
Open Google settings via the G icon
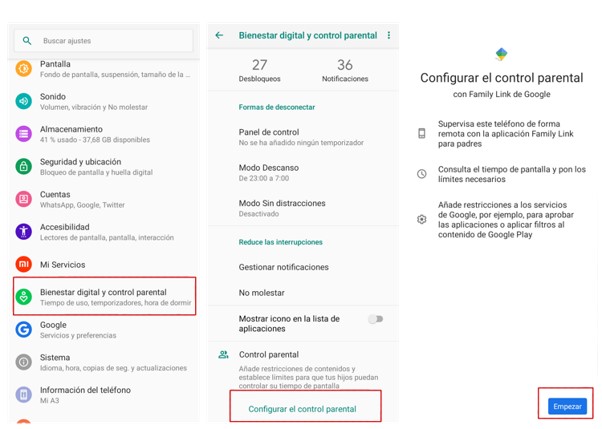(23, 330)
